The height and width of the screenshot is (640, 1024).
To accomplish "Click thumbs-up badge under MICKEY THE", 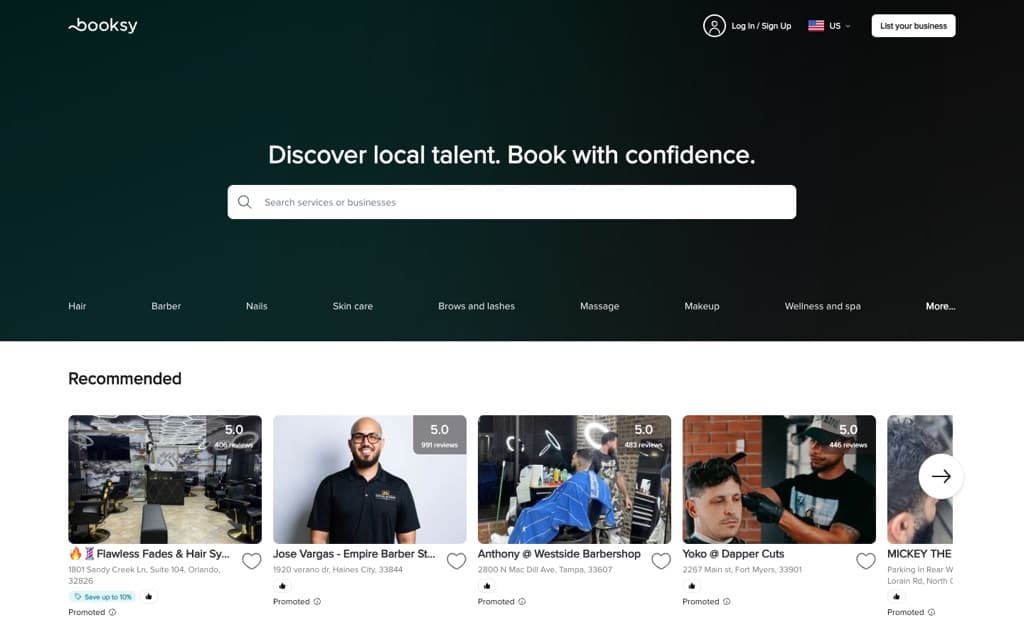I will (x=897, y=596).
